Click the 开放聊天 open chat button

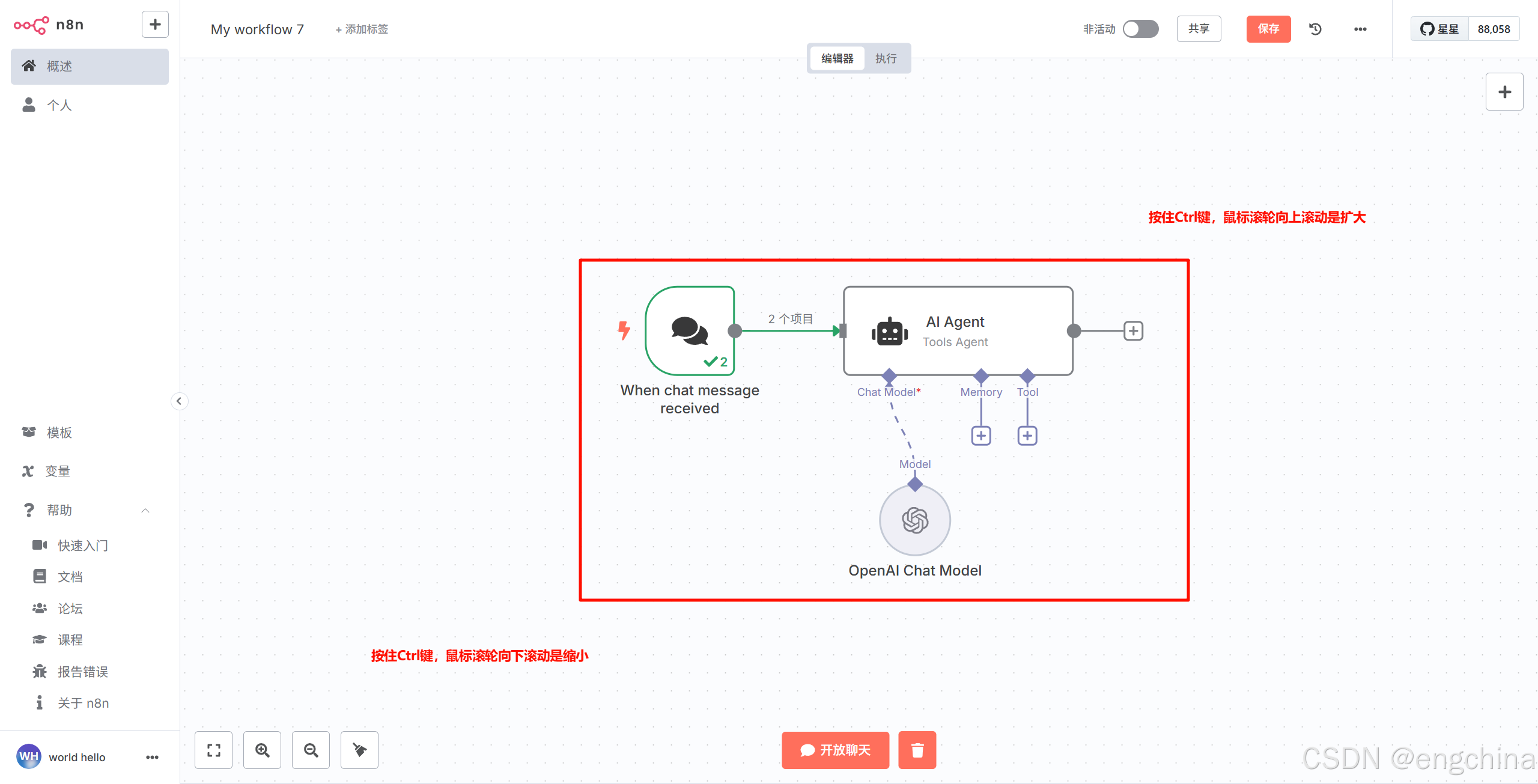(x=835, y=750)
